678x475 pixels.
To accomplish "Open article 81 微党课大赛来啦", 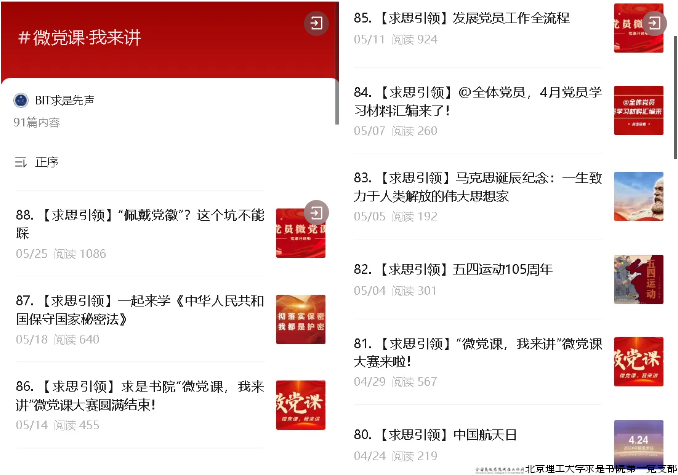I will point(477,352).
